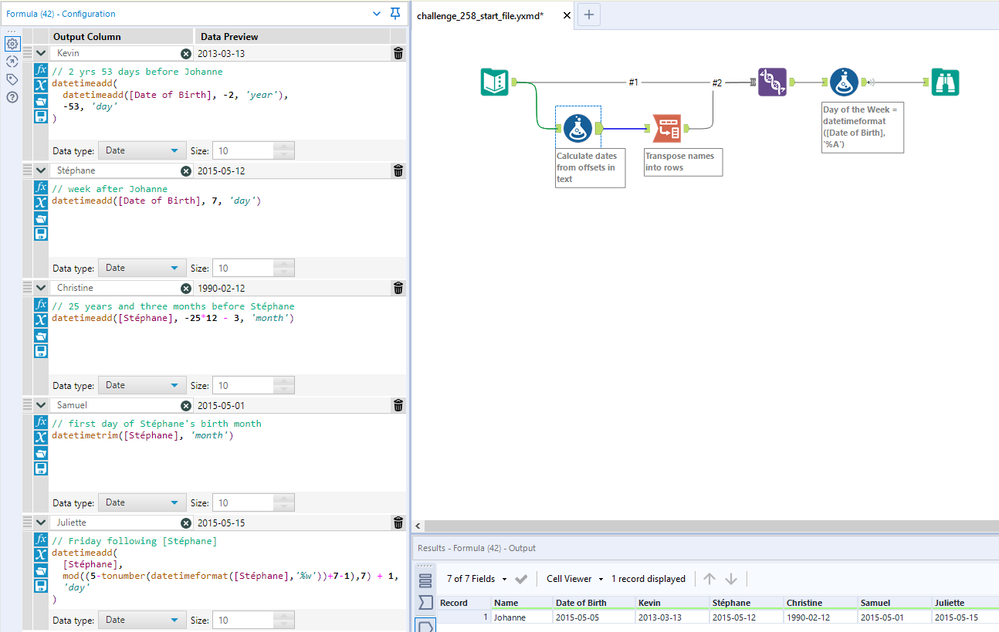999x632 pixels.
Task: Open saved expressions for Kevin expression
Action: point(41,101)
